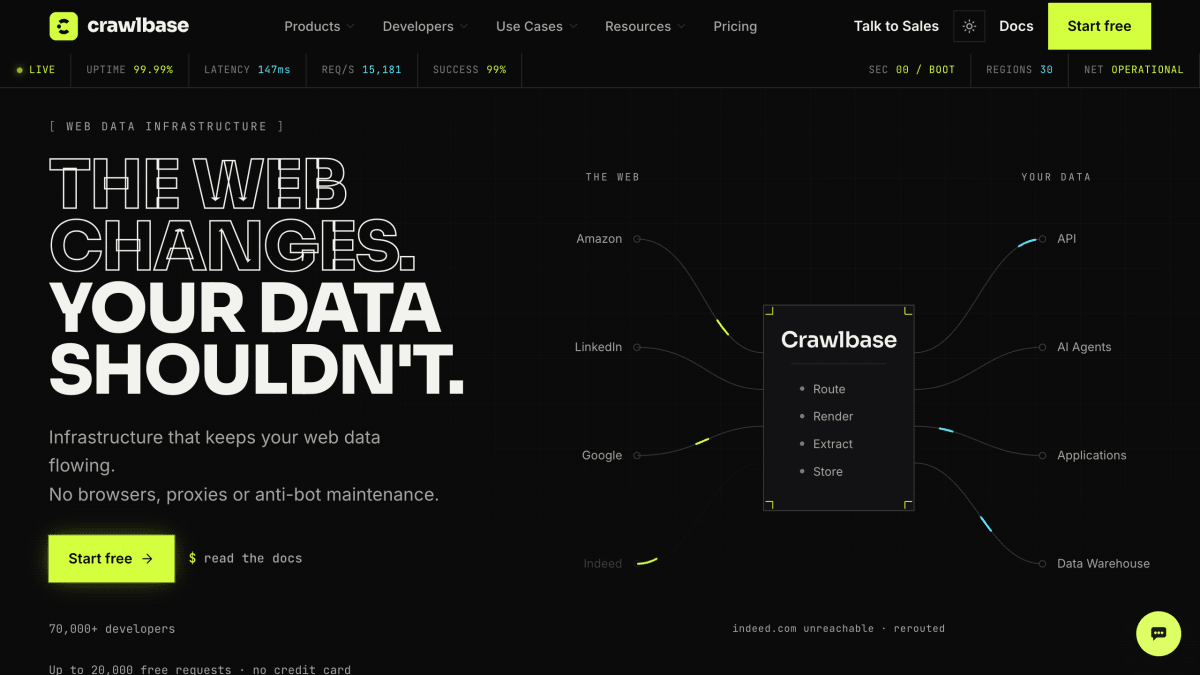Viewport: 1200px width, 675px height.
Task: Click the Start free button in the header
Action: [1099, 26]
